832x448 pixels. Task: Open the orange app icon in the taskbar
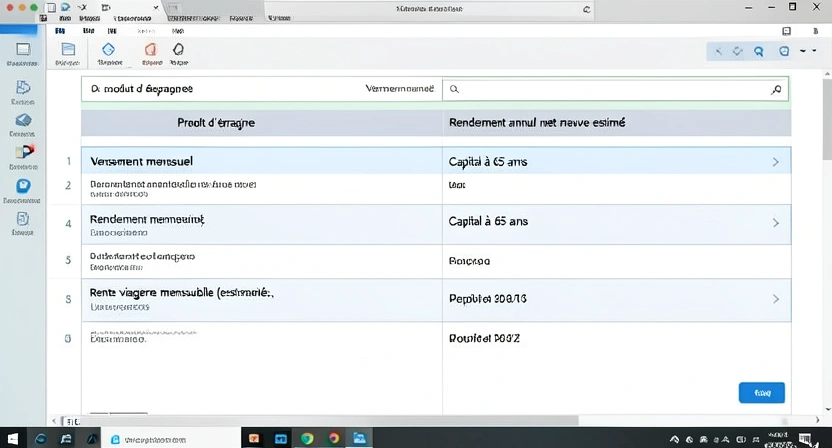[254, 438]
